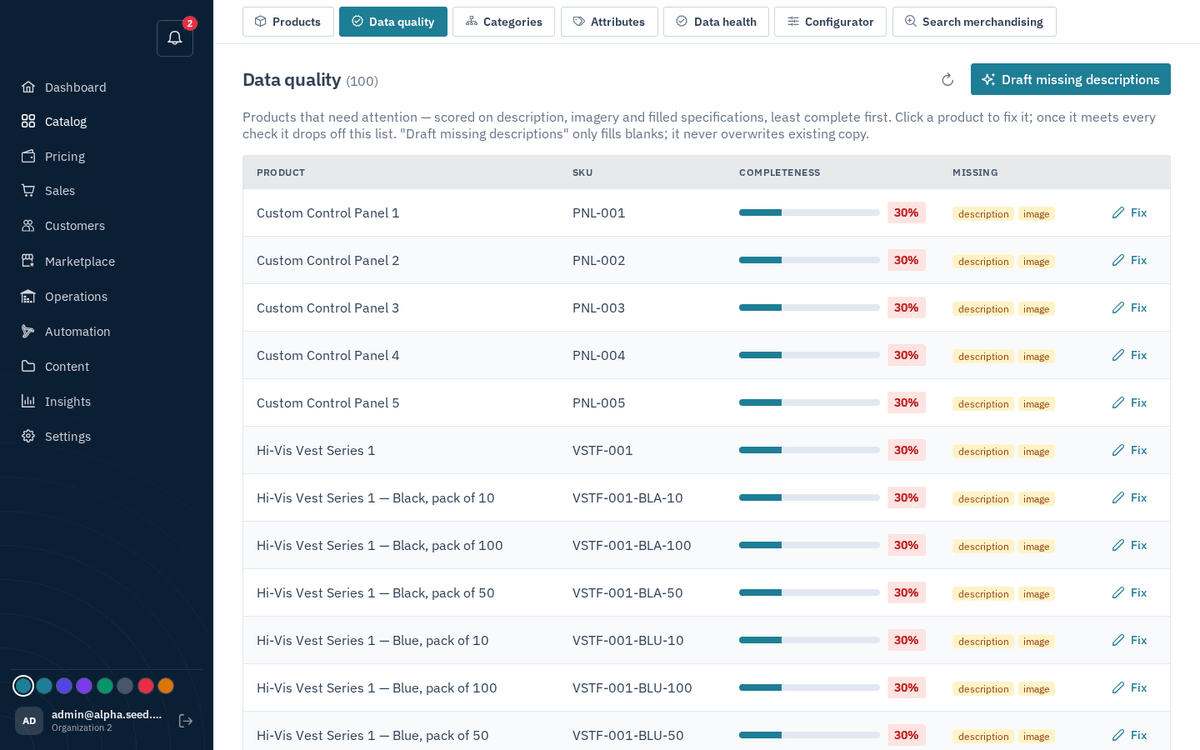The image size is (1200, 750).
Task: Click the sign-out icon next to admin email
Action: pos(185,720)
